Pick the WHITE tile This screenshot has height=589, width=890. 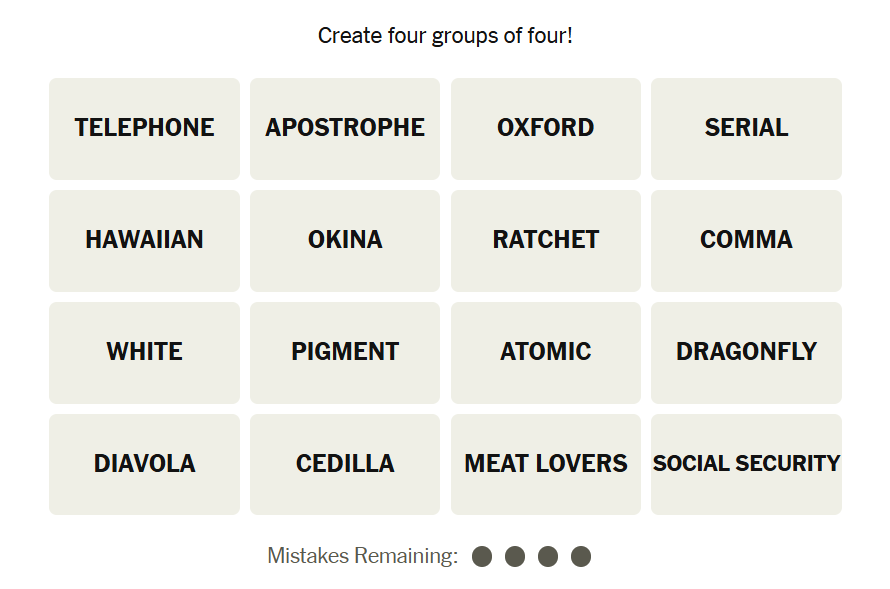tap(144, 353)
